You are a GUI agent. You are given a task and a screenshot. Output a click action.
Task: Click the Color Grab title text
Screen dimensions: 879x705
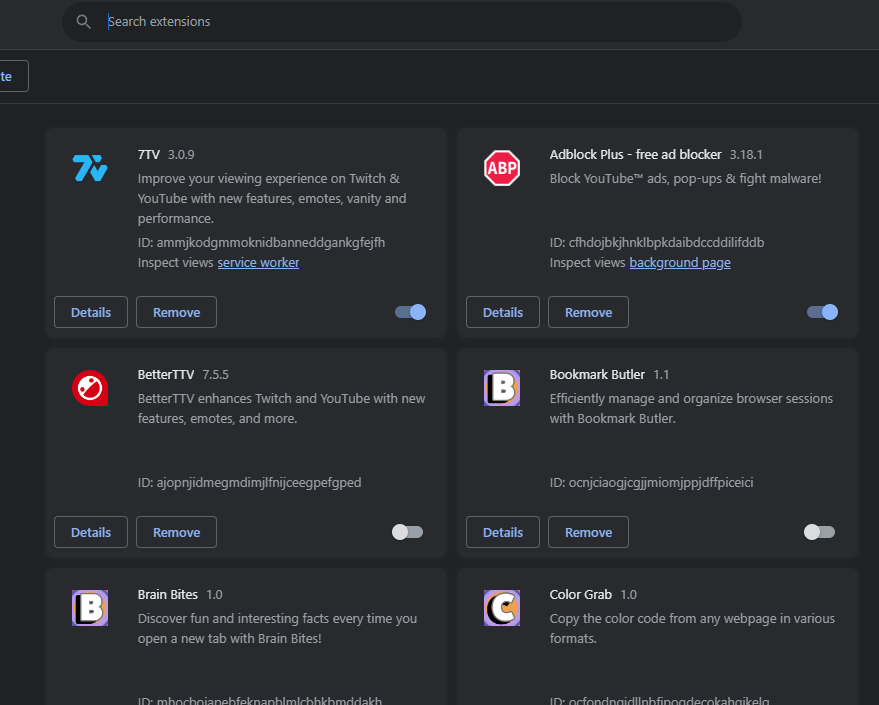pos(581,595)
